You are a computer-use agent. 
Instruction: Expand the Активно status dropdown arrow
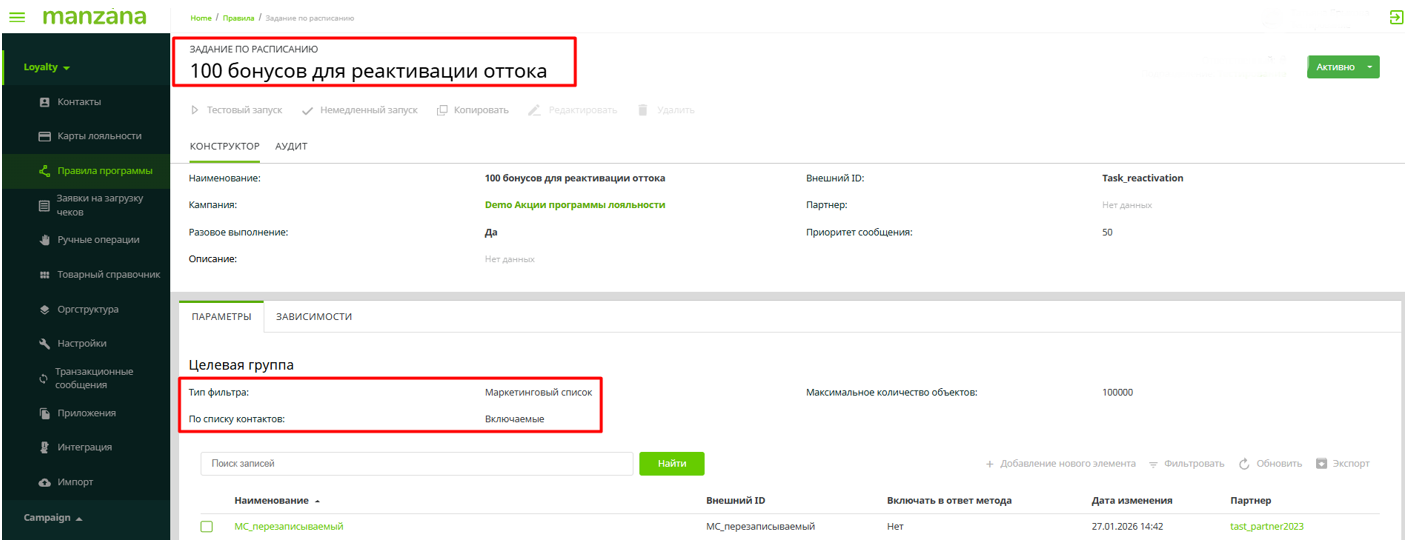coord(1369,67)
